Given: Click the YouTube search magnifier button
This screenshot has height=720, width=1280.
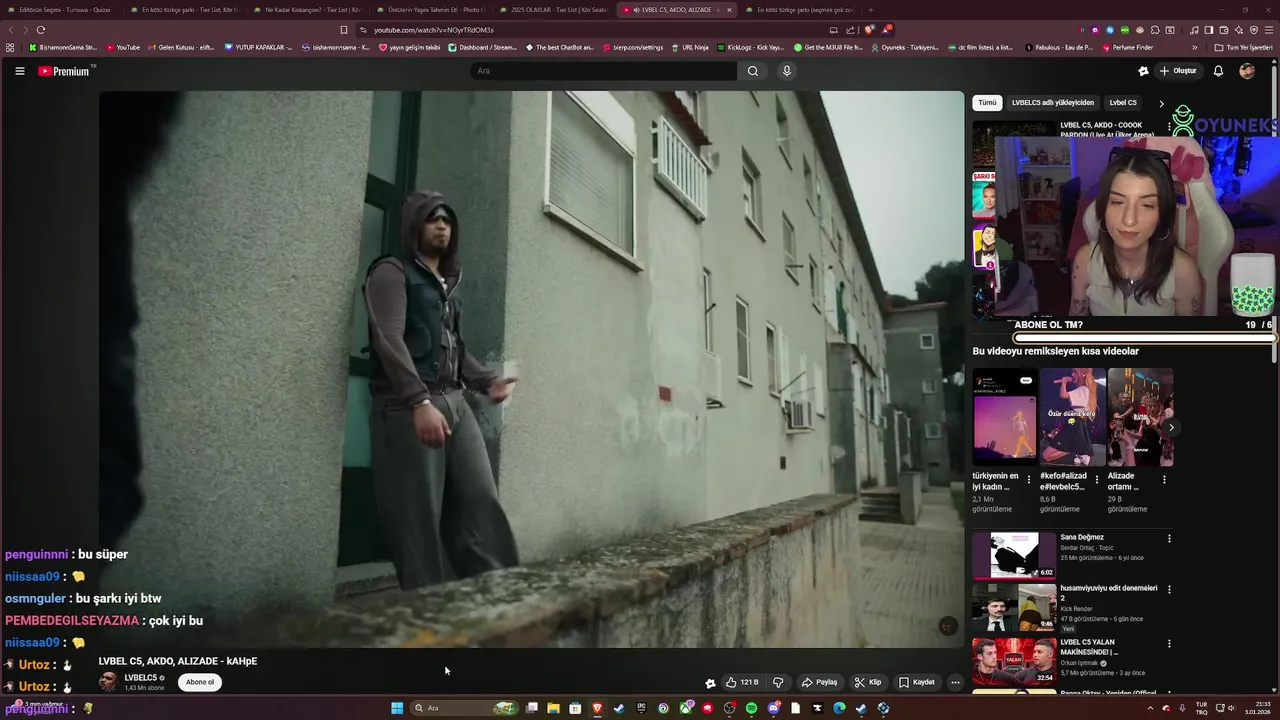Looking at the screenshot, I should coord(753,71).
